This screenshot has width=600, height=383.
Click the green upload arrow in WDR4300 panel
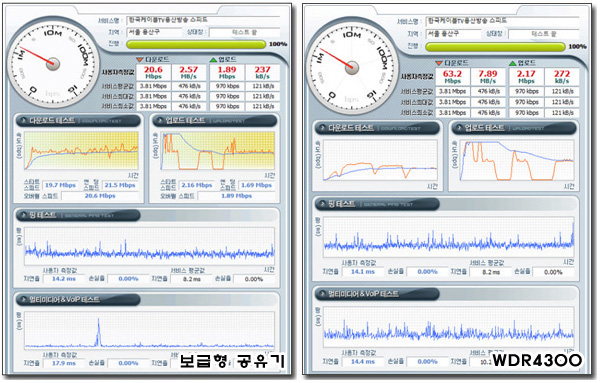point(512,63)
